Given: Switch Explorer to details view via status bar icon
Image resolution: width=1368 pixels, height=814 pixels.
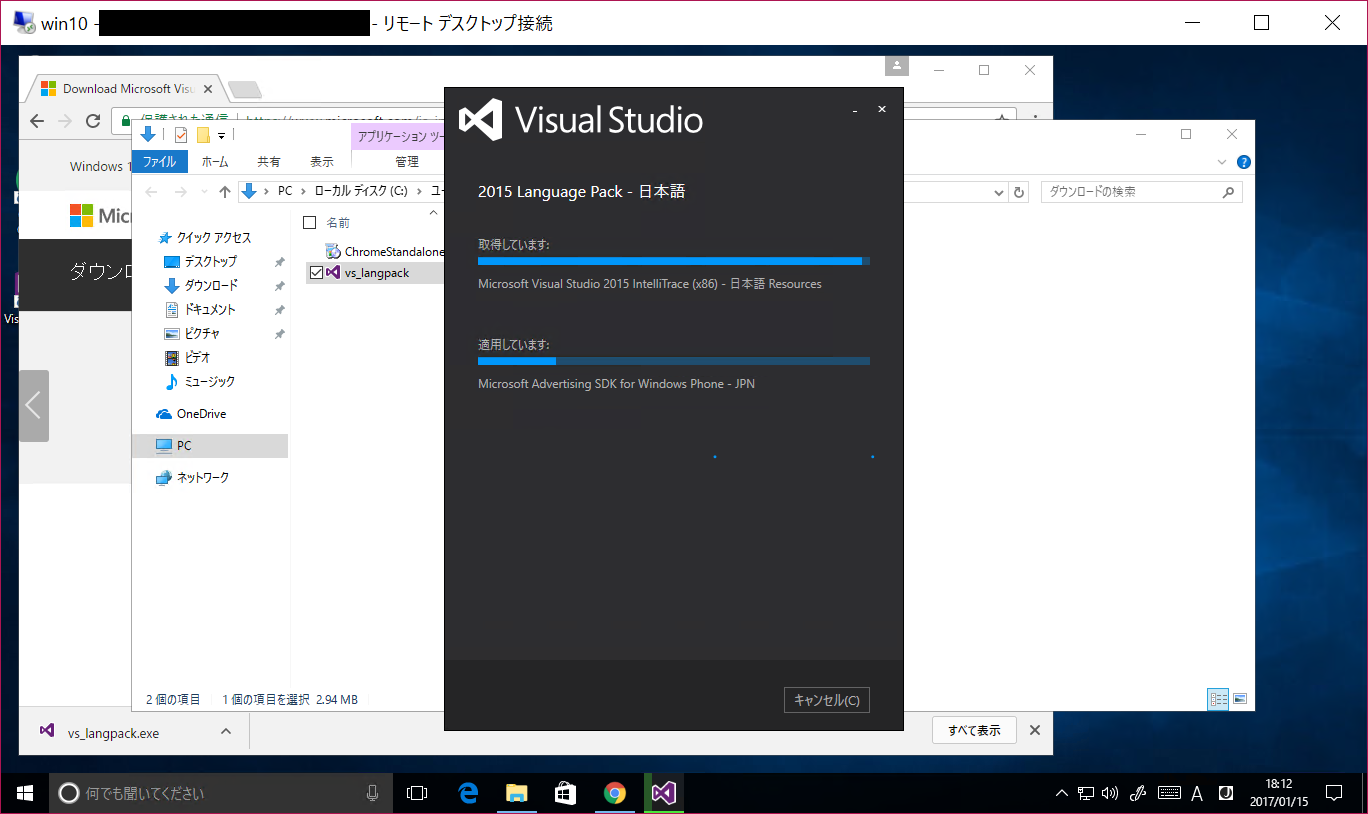Looking at the screenshot, I should coord(1218,698).
